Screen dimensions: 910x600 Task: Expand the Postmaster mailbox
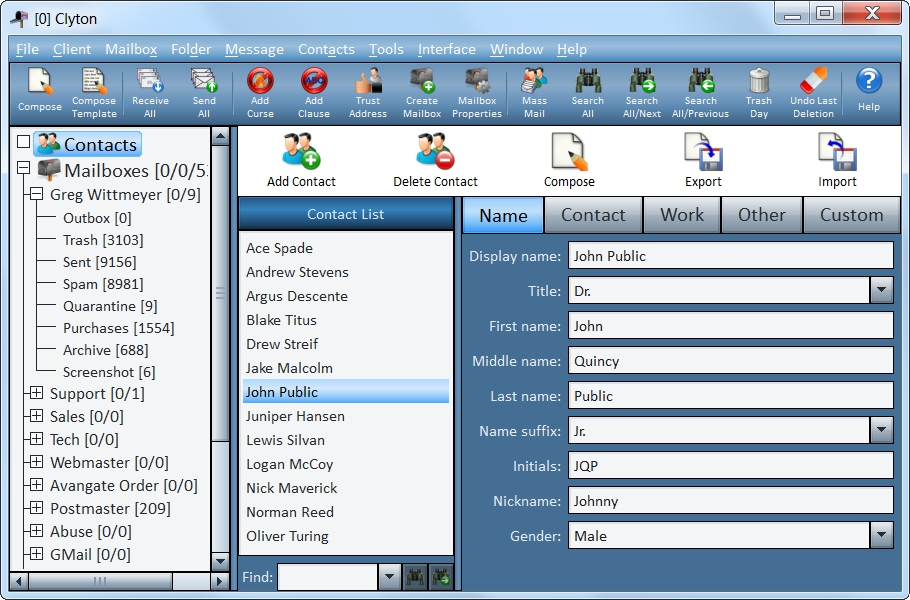point(37,508)
